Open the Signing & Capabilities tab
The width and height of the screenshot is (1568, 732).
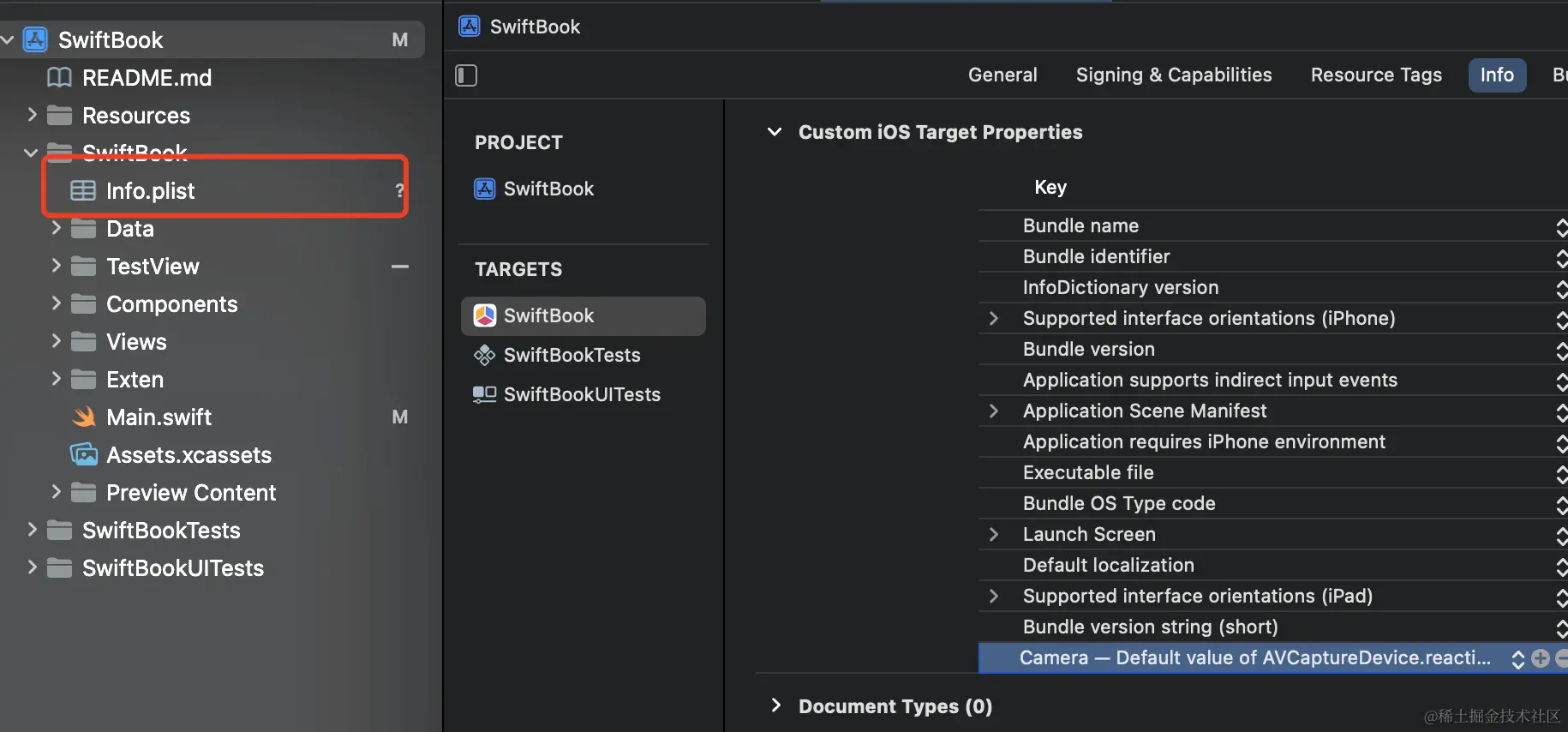click(x=1174, y=75)
